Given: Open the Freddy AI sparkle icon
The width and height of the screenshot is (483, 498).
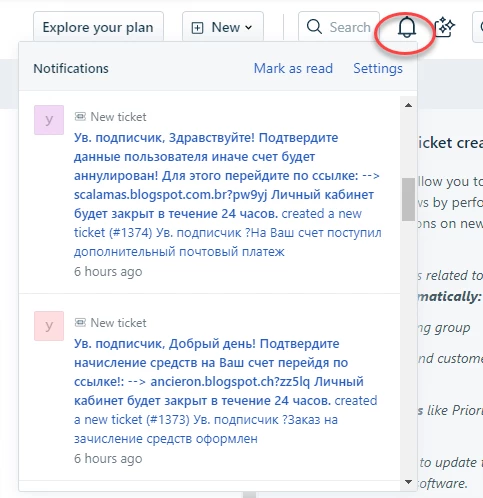Looking at the screenshot, I should pos(445,27).
